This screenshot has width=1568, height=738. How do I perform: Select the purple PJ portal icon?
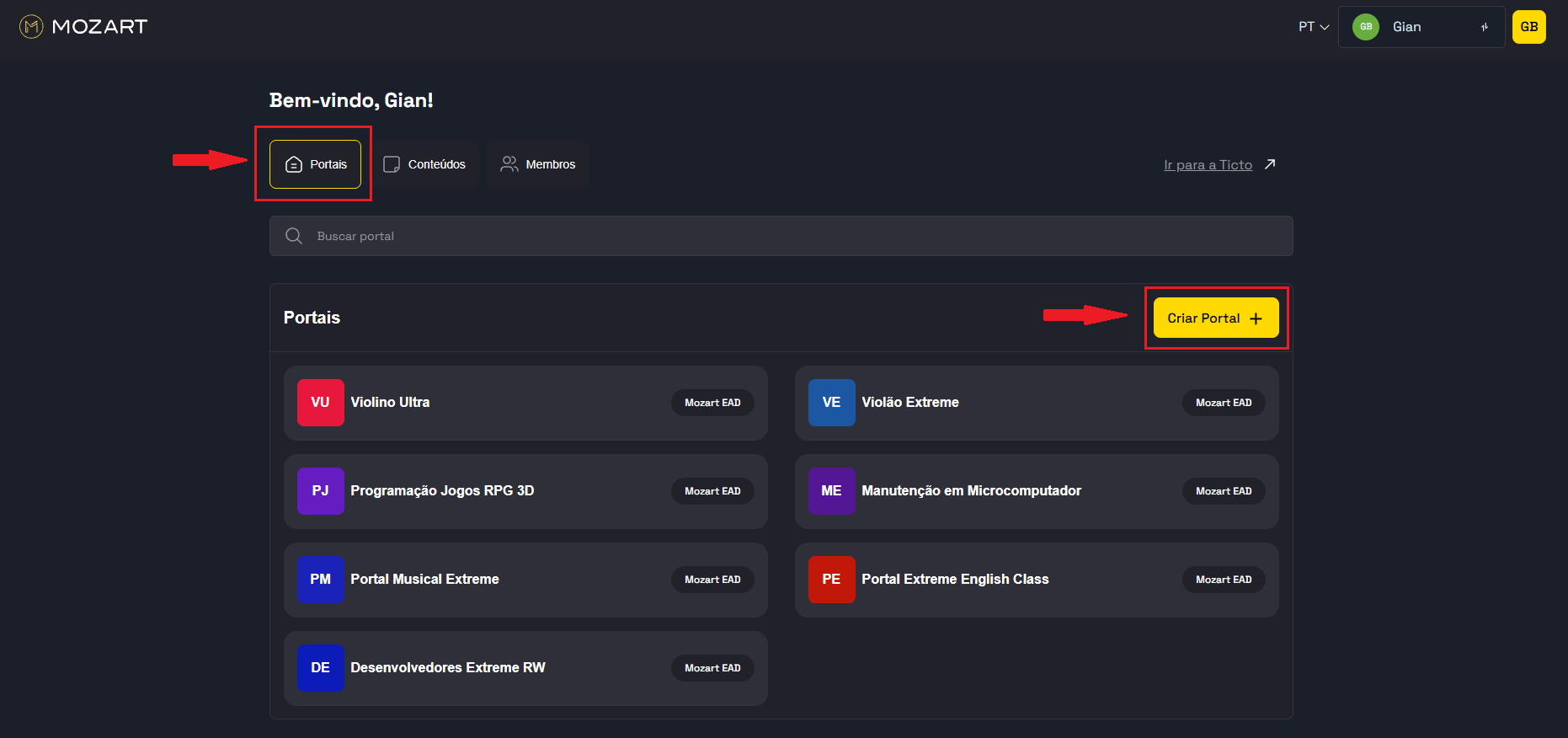tap(320, 491)
